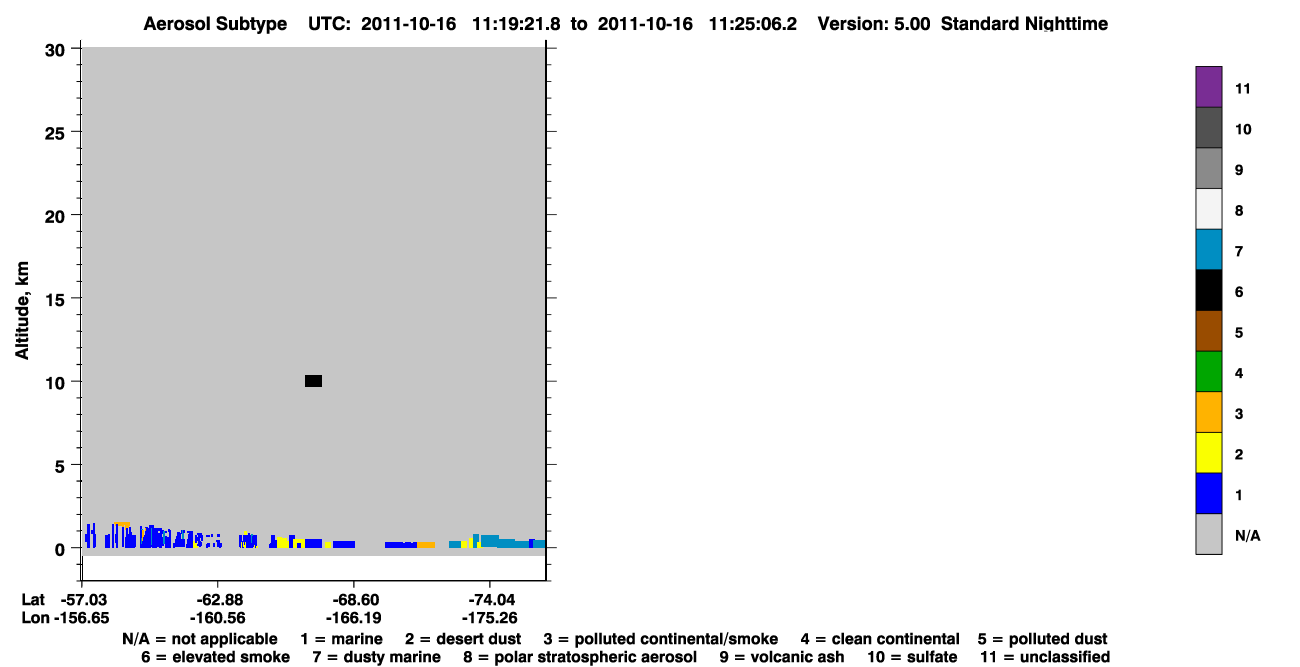Click the '7 = dusty marine' legend text

[x=376, y=657]
